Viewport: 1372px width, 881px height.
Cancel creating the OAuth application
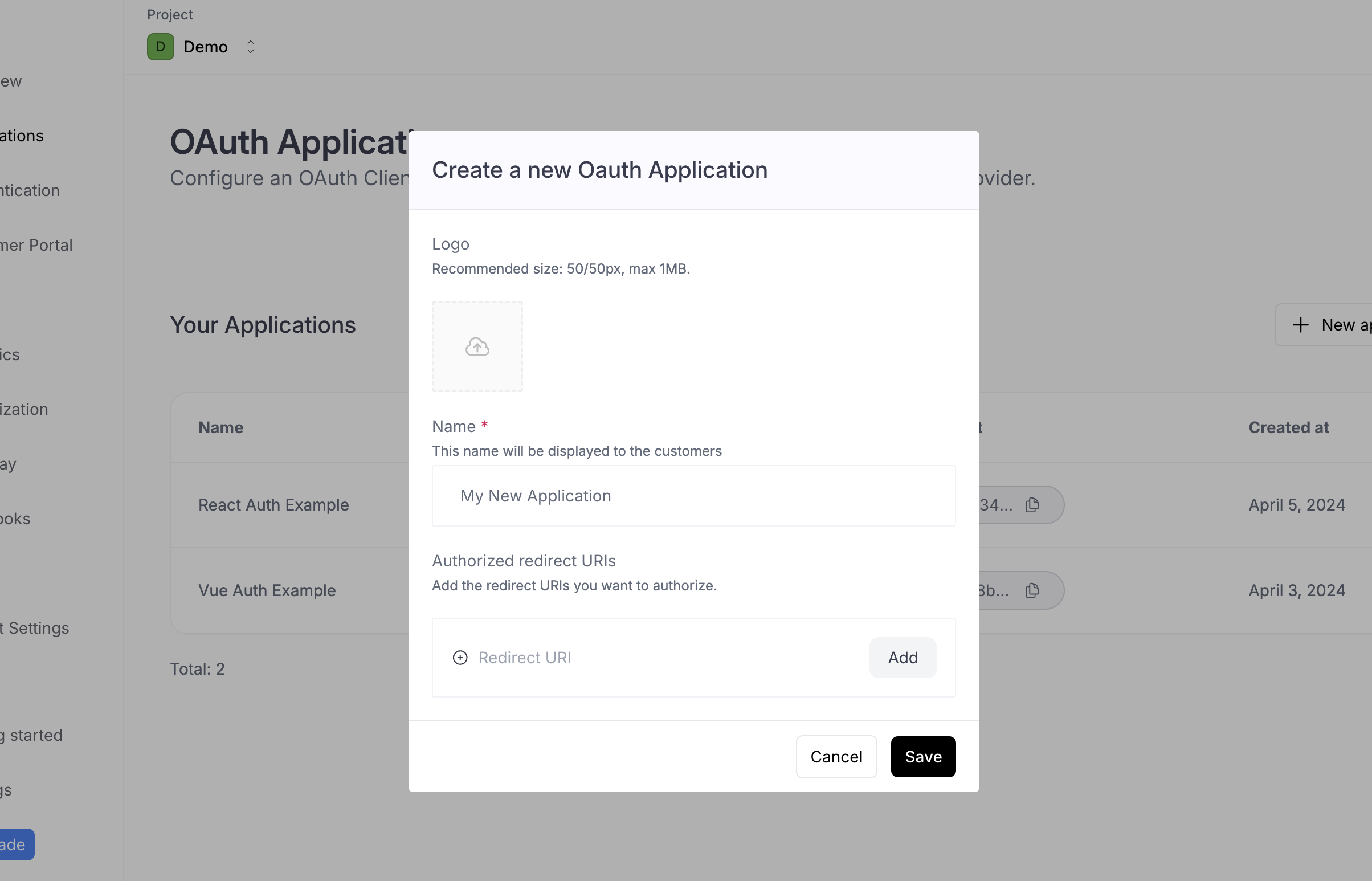click(835, 756)
